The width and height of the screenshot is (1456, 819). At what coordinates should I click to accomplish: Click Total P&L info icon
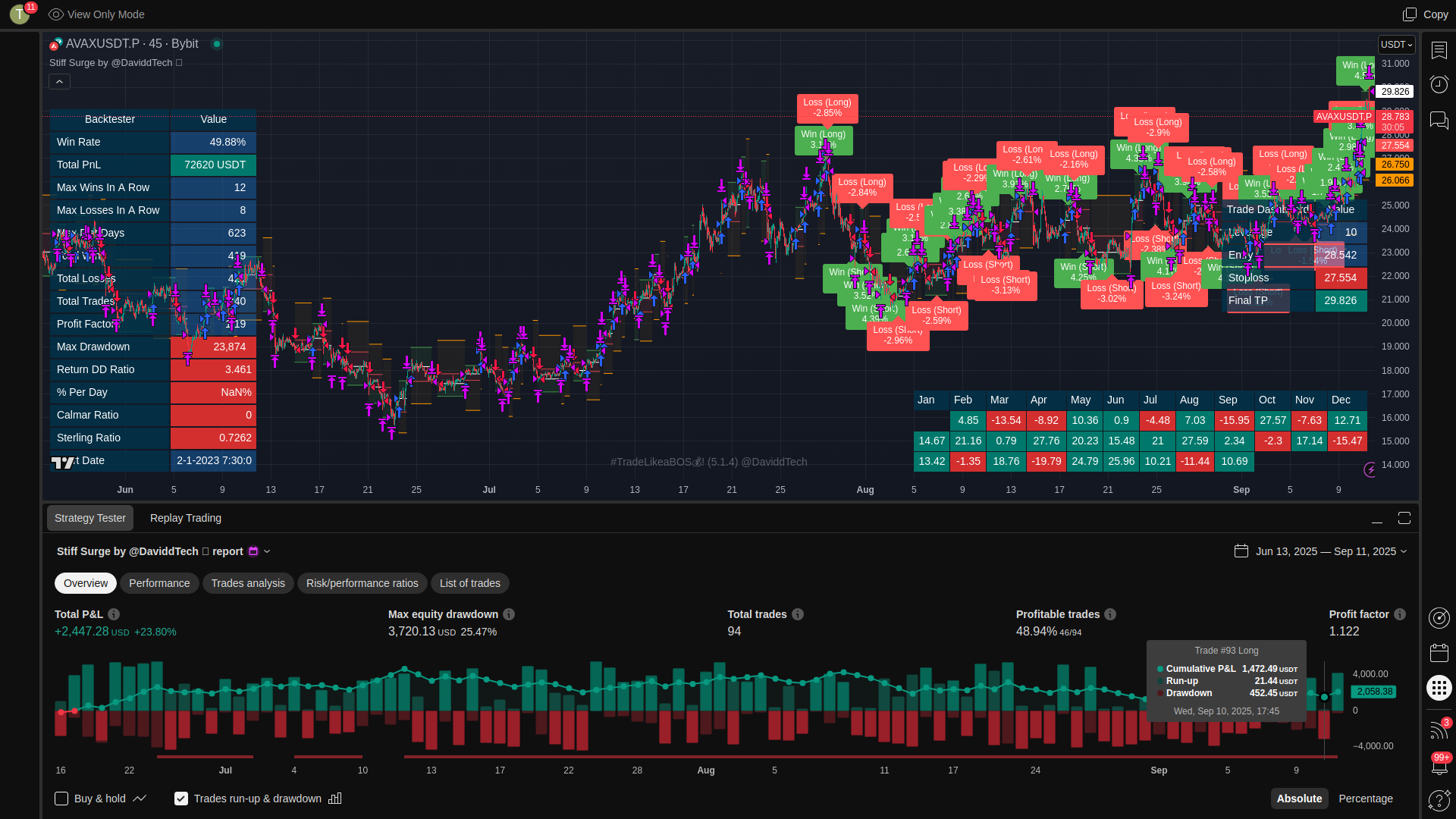tap(114, 614)
